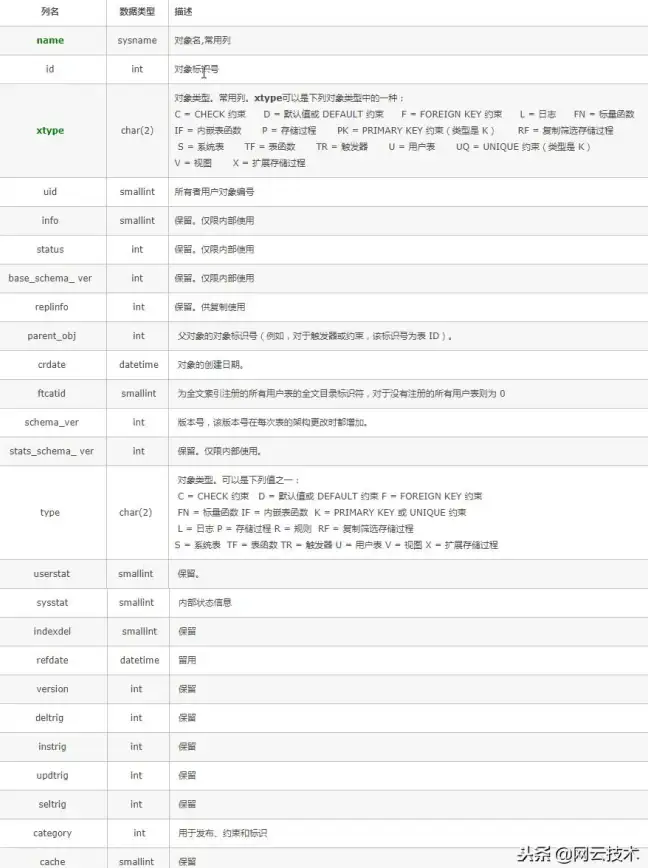Viewport: 648px width, 868px height.
Task: Click 'UQ = UNIQUE 约束' text
Action: click(497, 147)
